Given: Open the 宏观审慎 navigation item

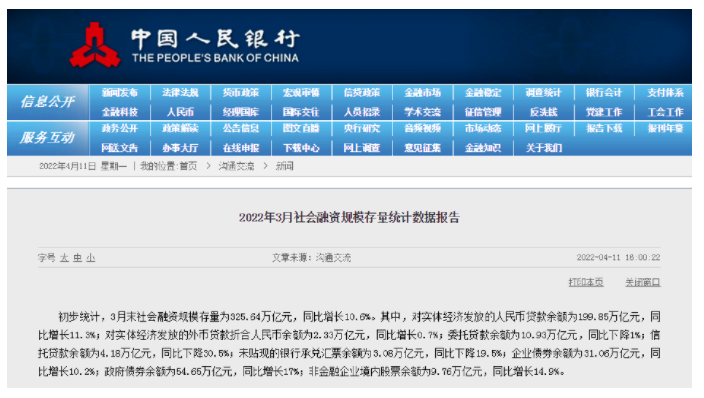Looking at the screenshot, I should coord(301,93).
